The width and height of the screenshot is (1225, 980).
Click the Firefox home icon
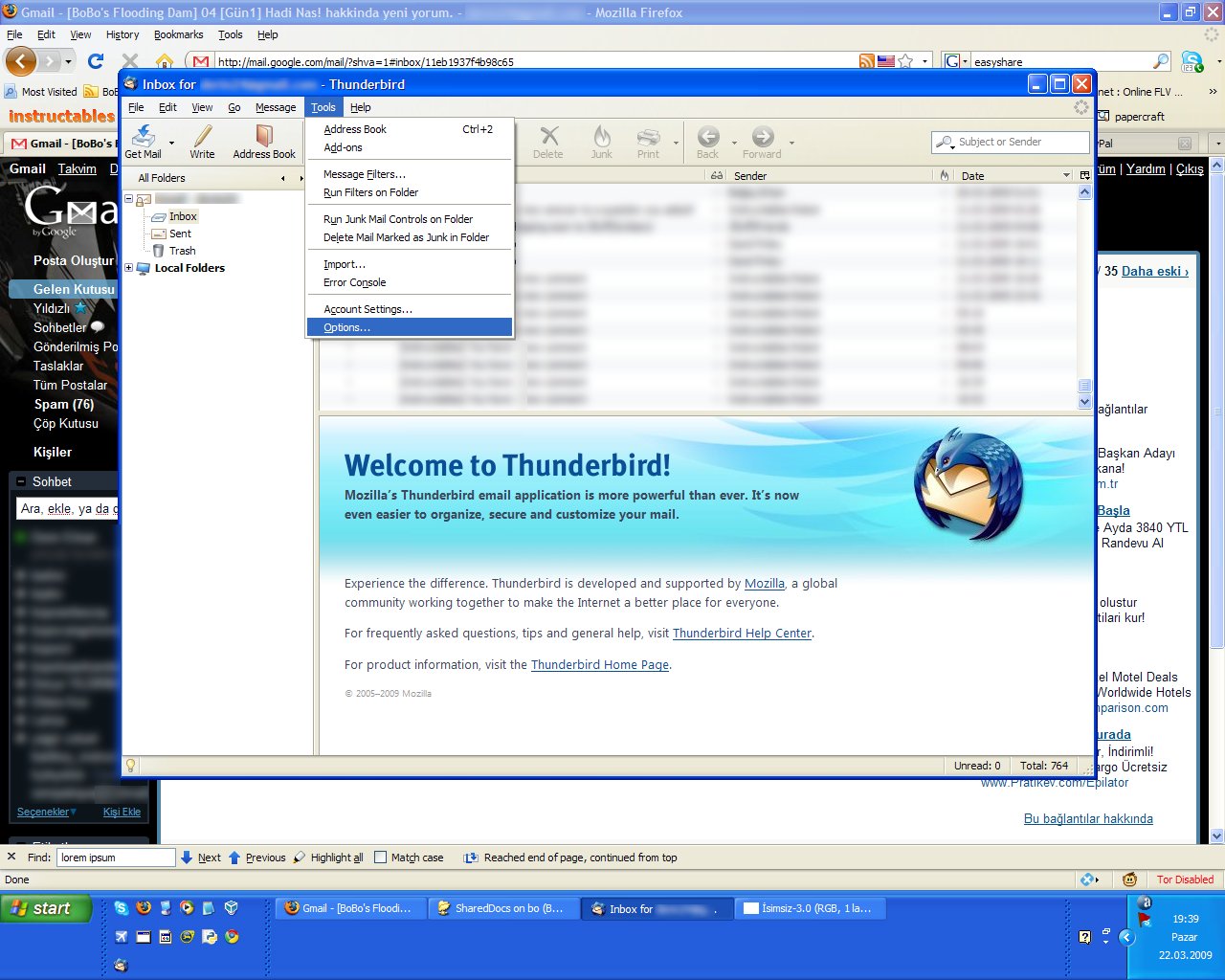165,61
